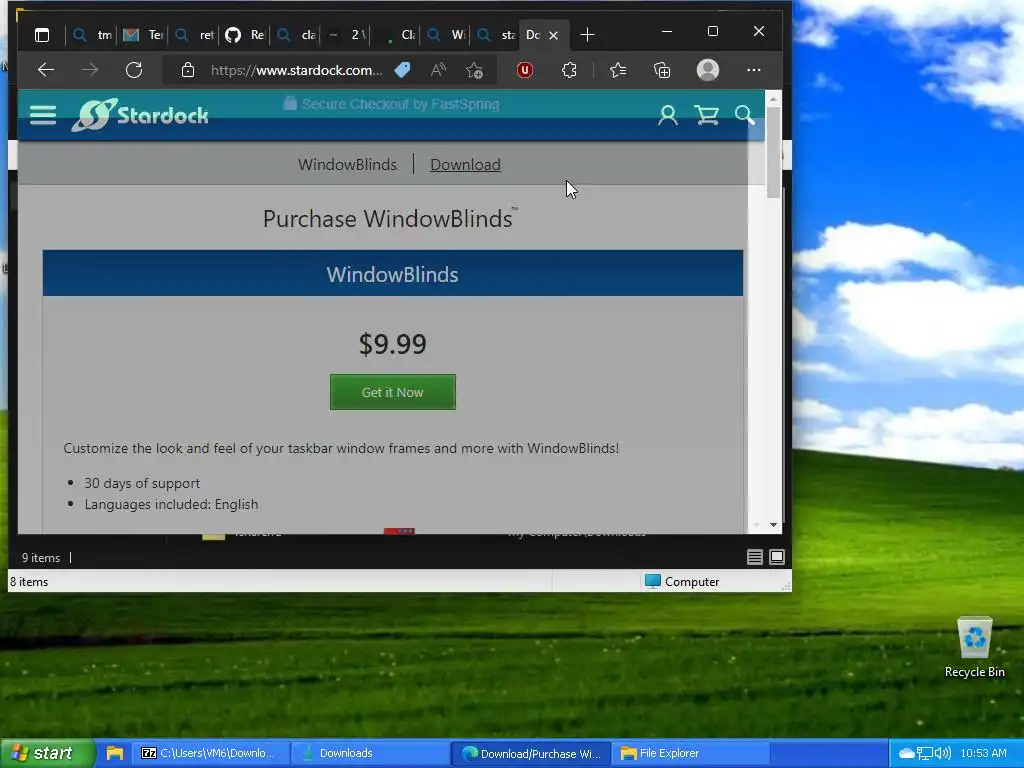
Task: Close the active Download tab
Action: 553,35
